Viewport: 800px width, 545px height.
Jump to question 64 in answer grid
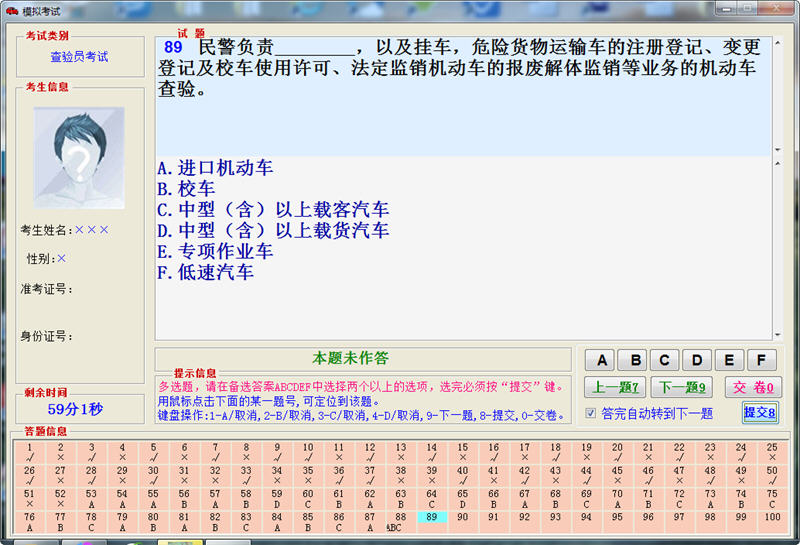point(432,499)
